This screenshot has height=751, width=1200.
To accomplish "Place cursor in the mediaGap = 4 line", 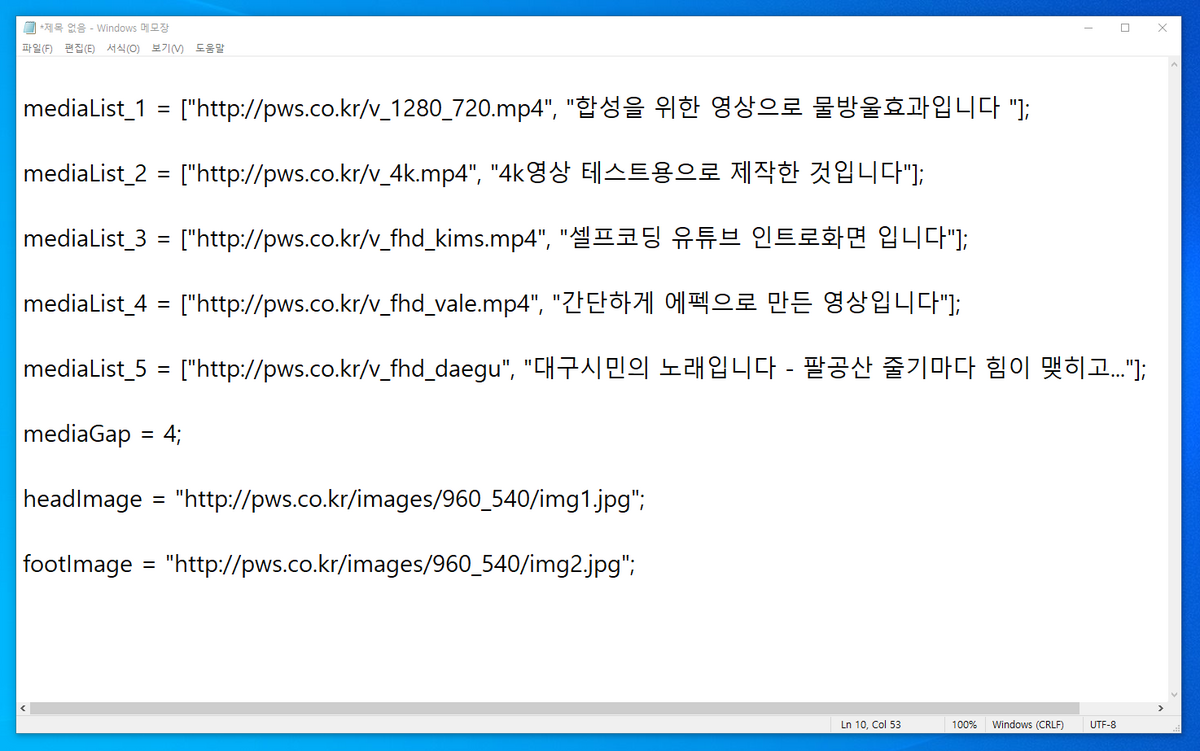I will click(102, 435).
